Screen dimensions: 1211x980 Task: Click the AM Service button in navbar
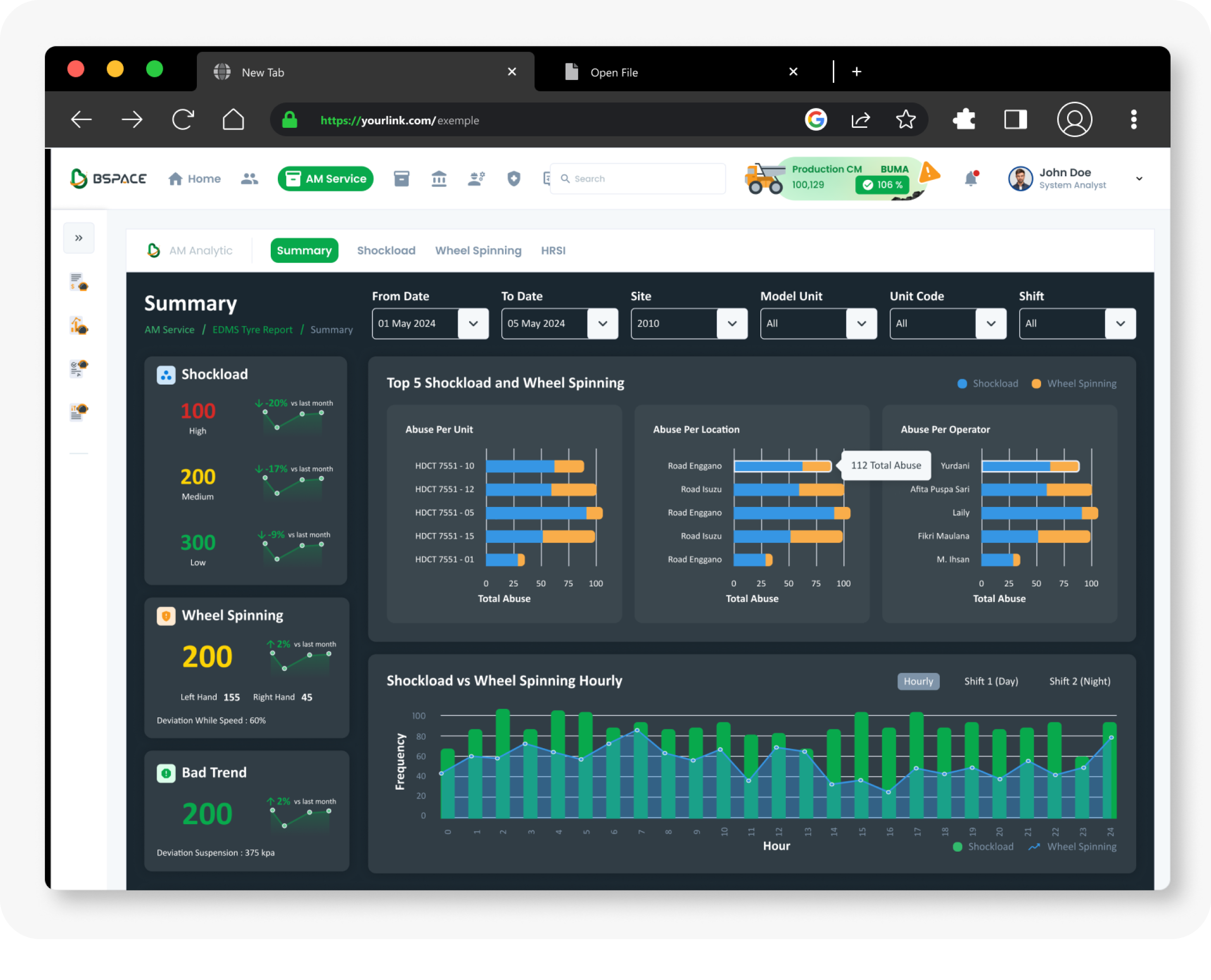click(326, 179)
